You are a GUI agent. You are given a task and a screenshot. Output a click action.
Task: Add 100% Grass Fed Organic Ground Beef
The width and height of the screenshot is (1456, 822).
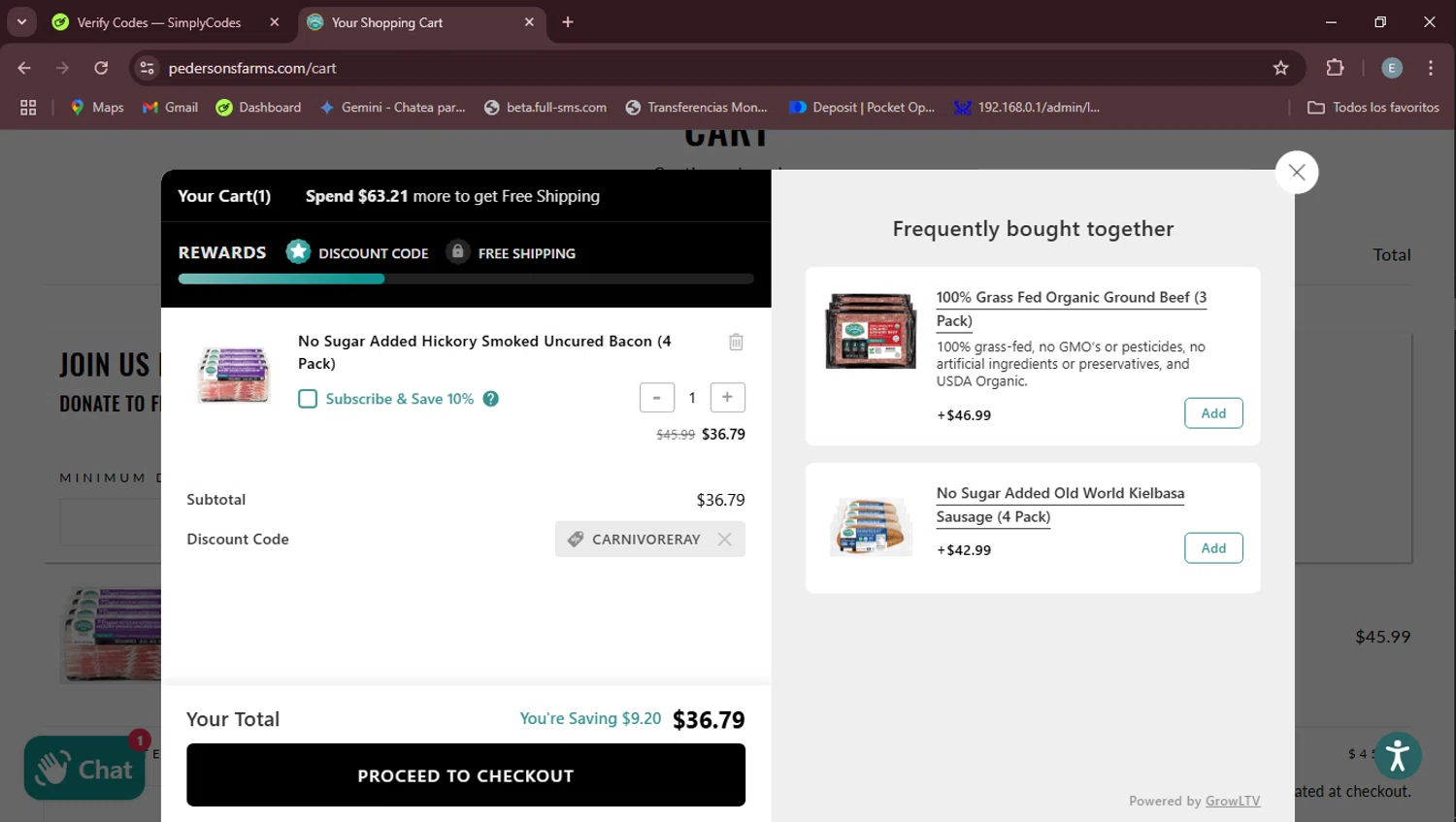pyautogui.click(x=1213, y=413)
